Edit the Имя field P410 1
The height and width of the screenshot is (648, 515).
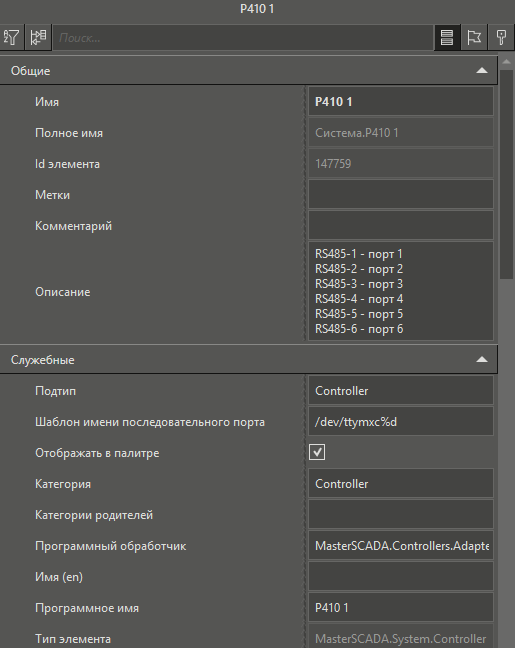coord(401,102)
